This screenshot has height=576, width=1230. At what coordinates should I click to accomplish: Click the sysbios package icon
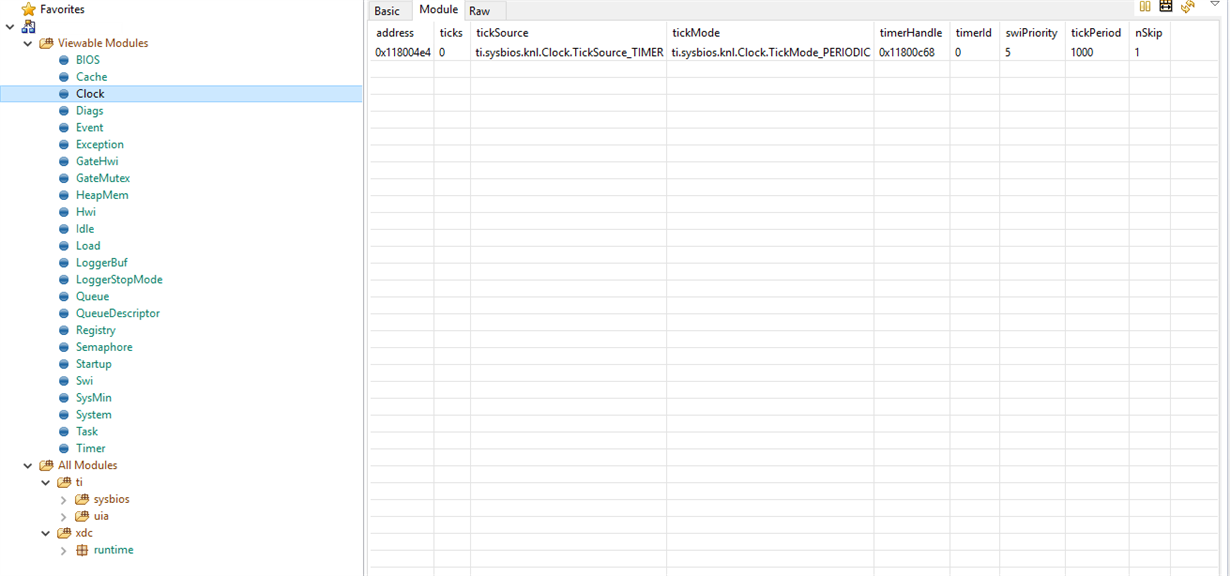[82, 499]
